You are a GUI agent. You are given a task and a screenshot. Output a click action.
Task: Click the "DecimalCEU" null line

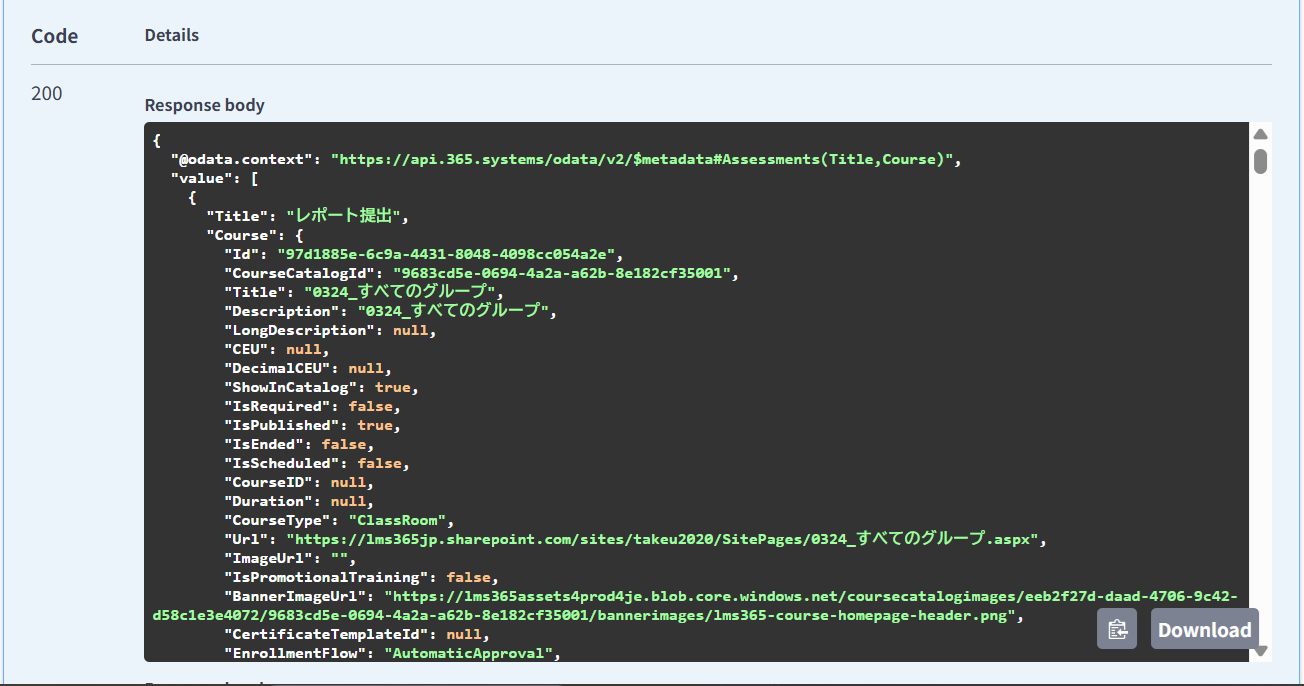308,368
